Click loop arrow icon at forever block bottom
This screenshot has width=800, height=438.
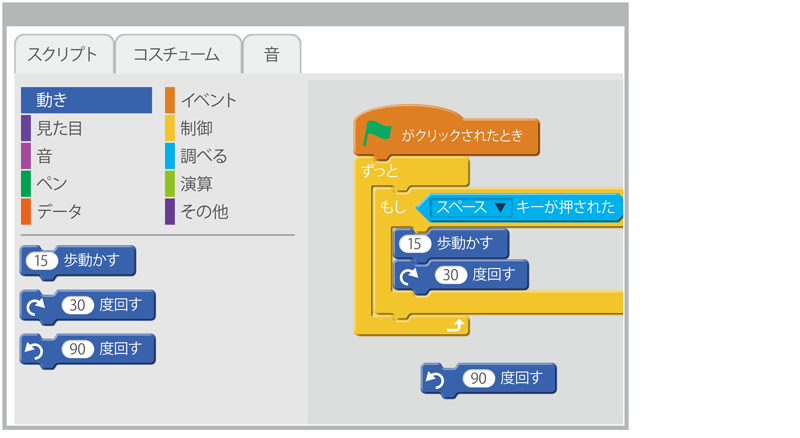[456, 325]
